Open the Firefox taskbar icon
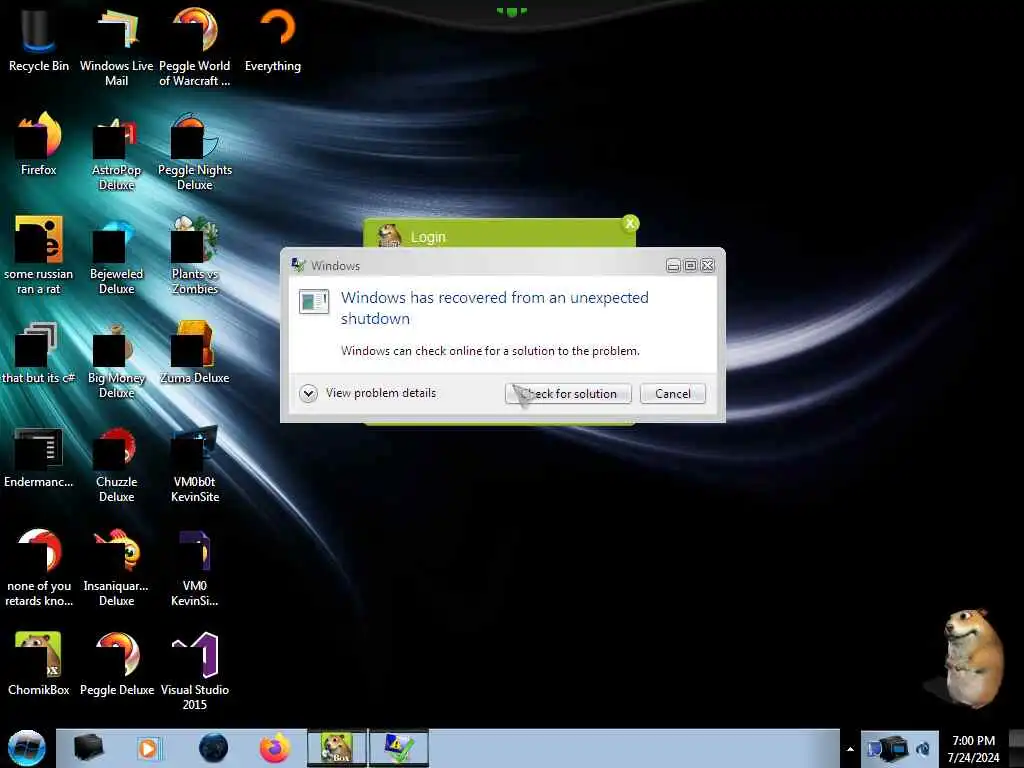The width and height of the screenshot is (1024, 768). point(275,748)
